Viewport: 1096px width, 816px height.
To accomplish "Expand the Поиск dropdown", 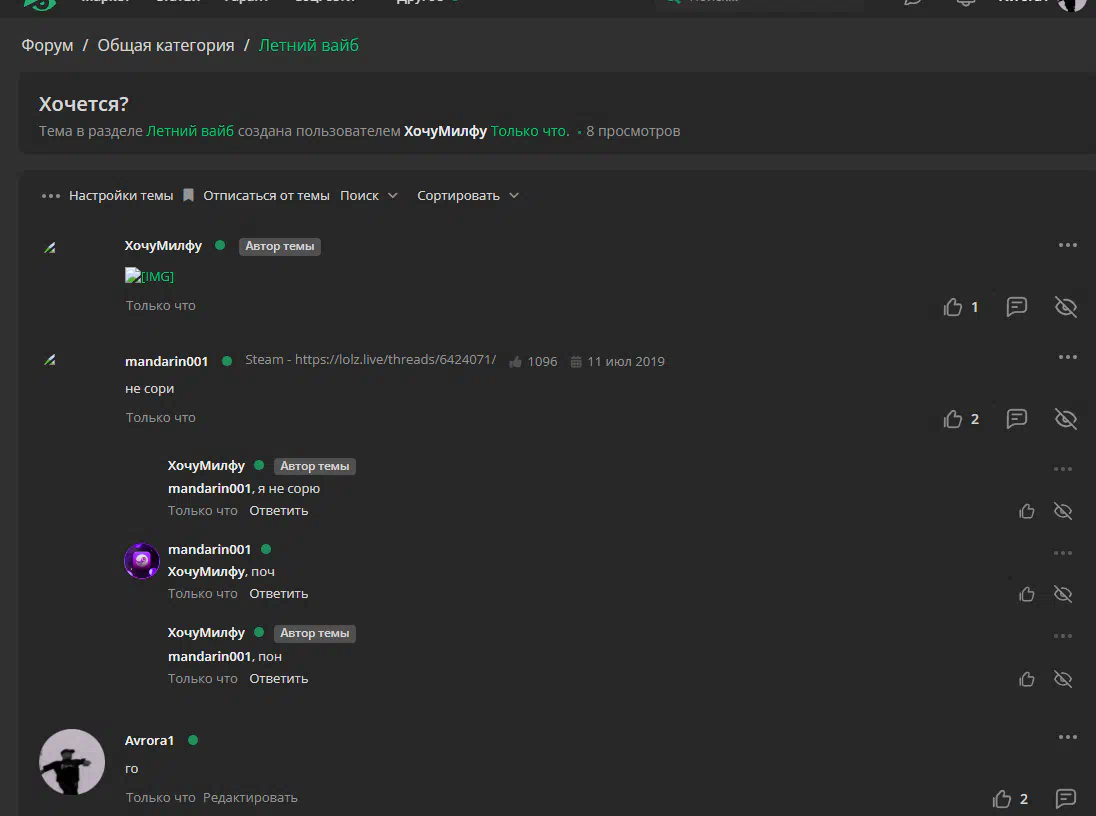I will [x=369, y=196].
